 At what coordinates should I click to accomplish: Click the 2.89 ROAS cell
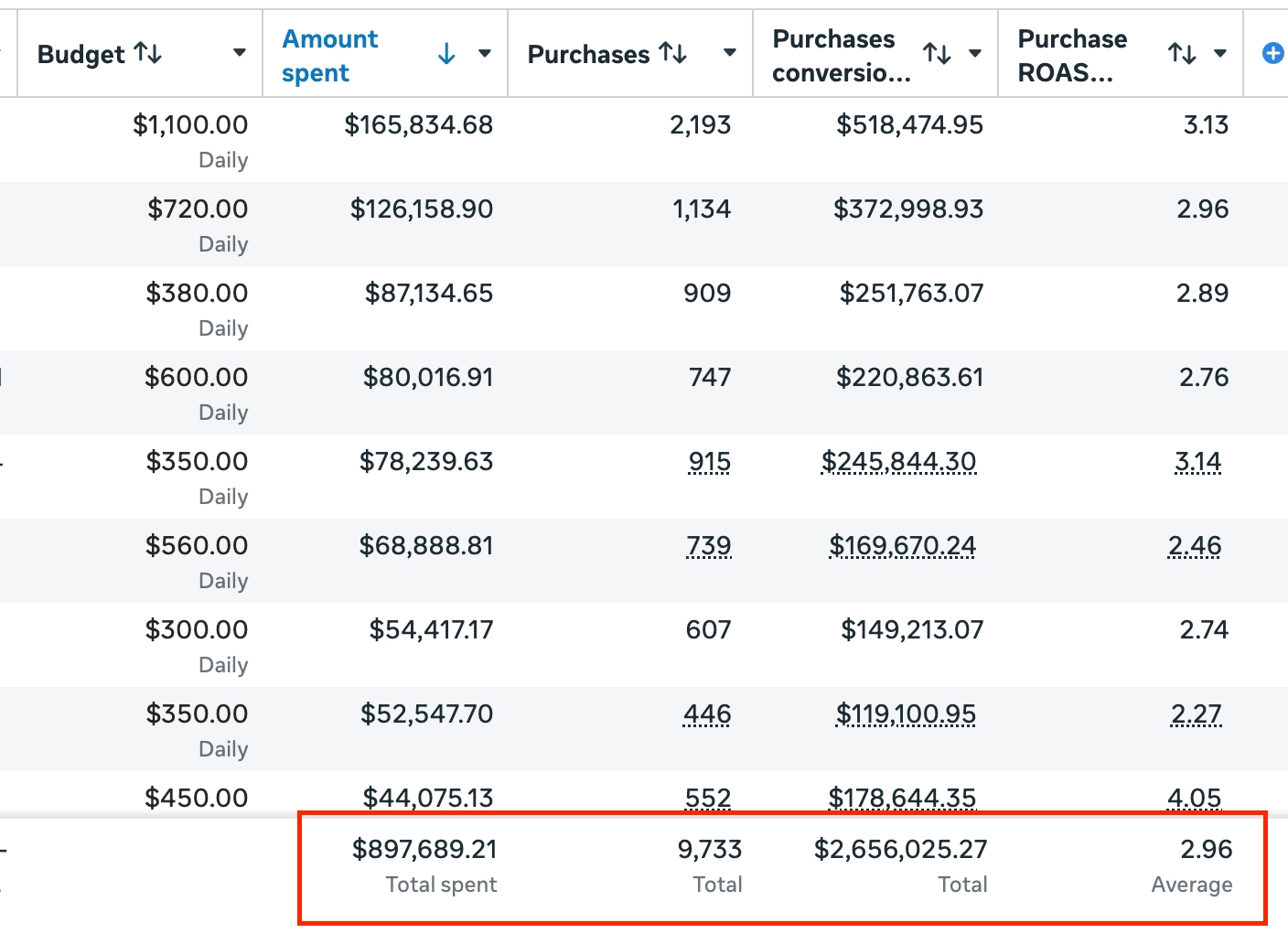1203,294
